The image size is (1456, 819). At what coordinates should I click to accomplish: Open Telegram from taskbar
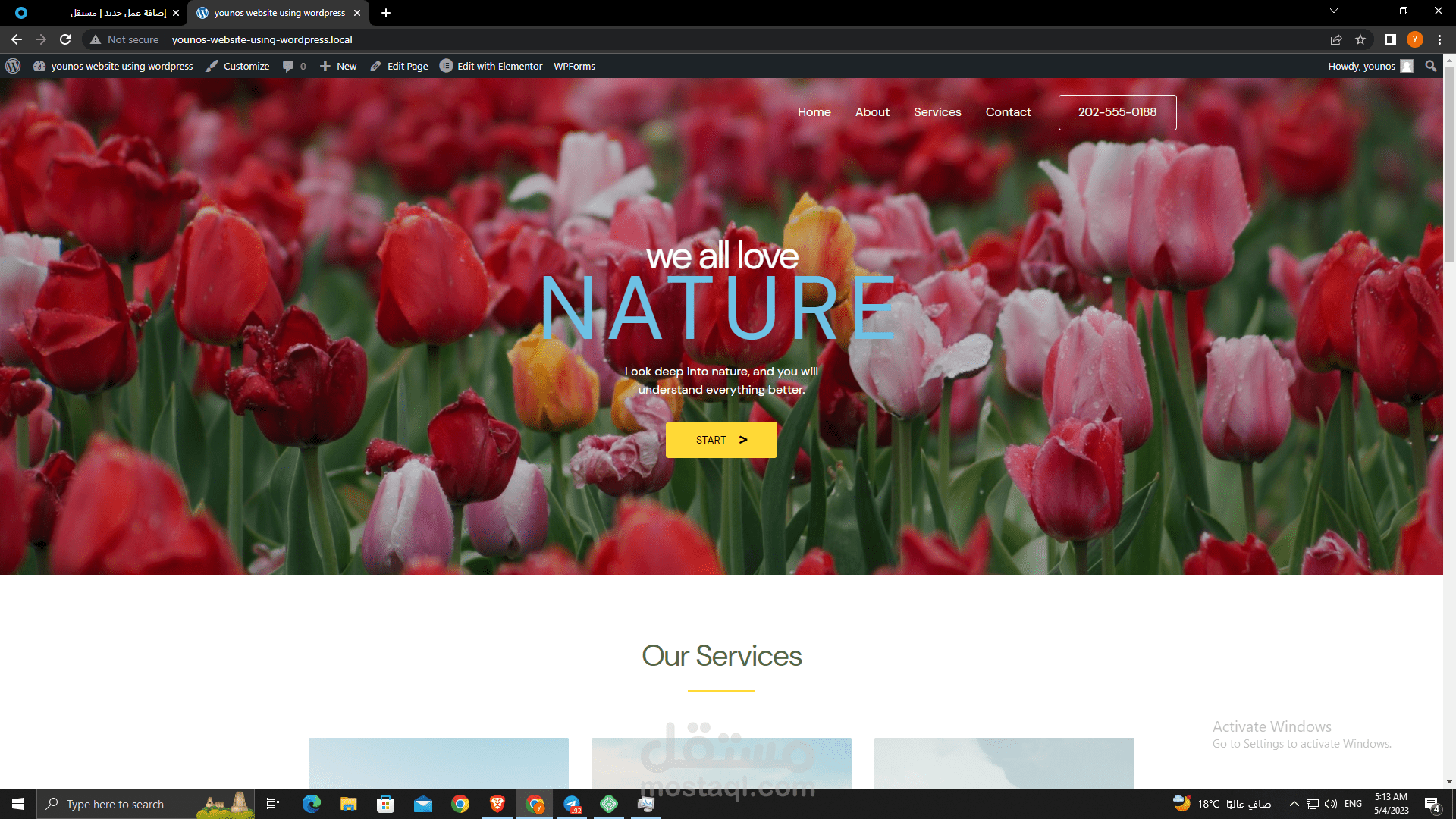click(x=572, y=804)
